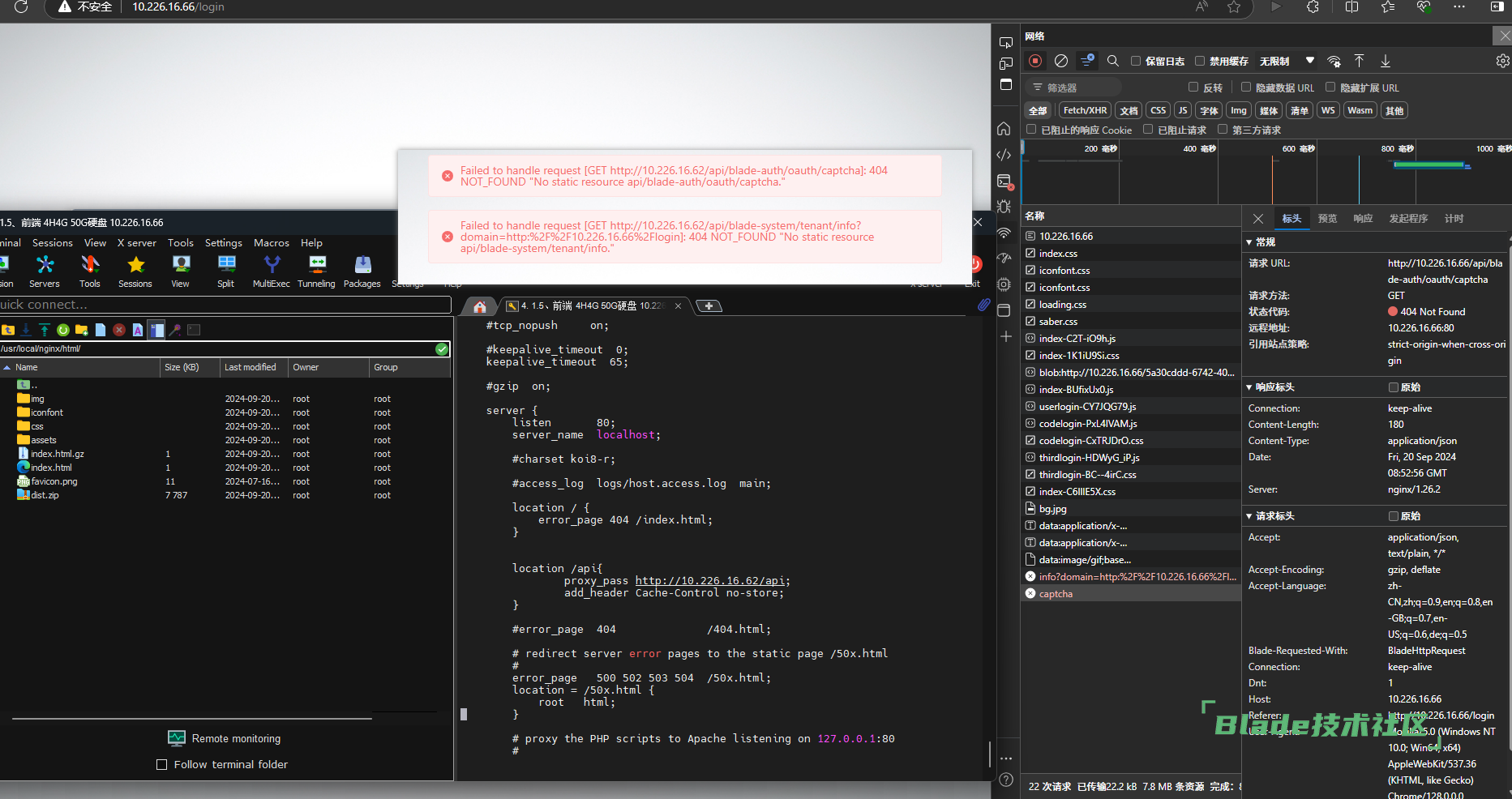Open browser settings and more menu
Screen dimensions: 1512x799
[x=1459, y=6]
